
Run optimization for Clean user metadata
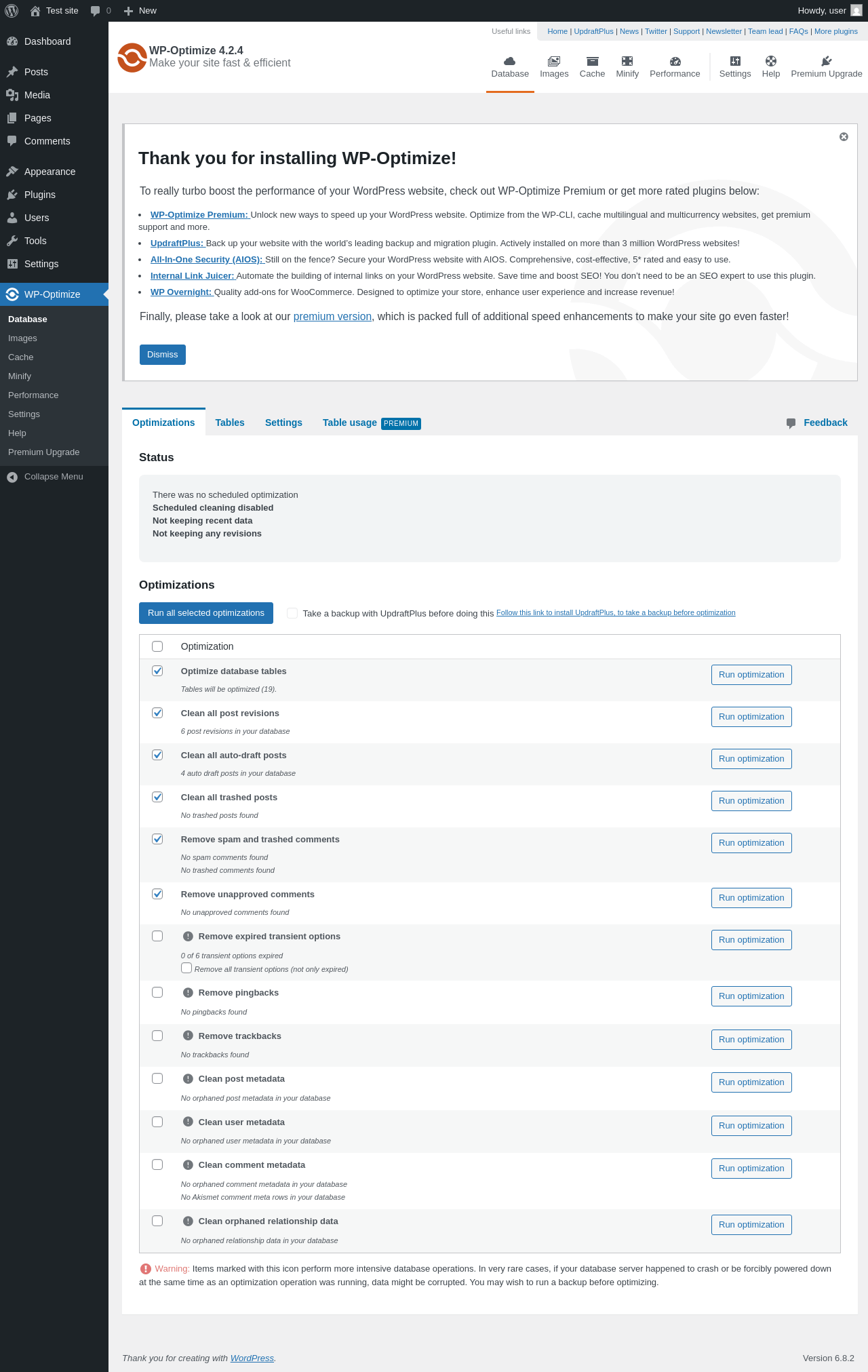tap(751, 1126)
